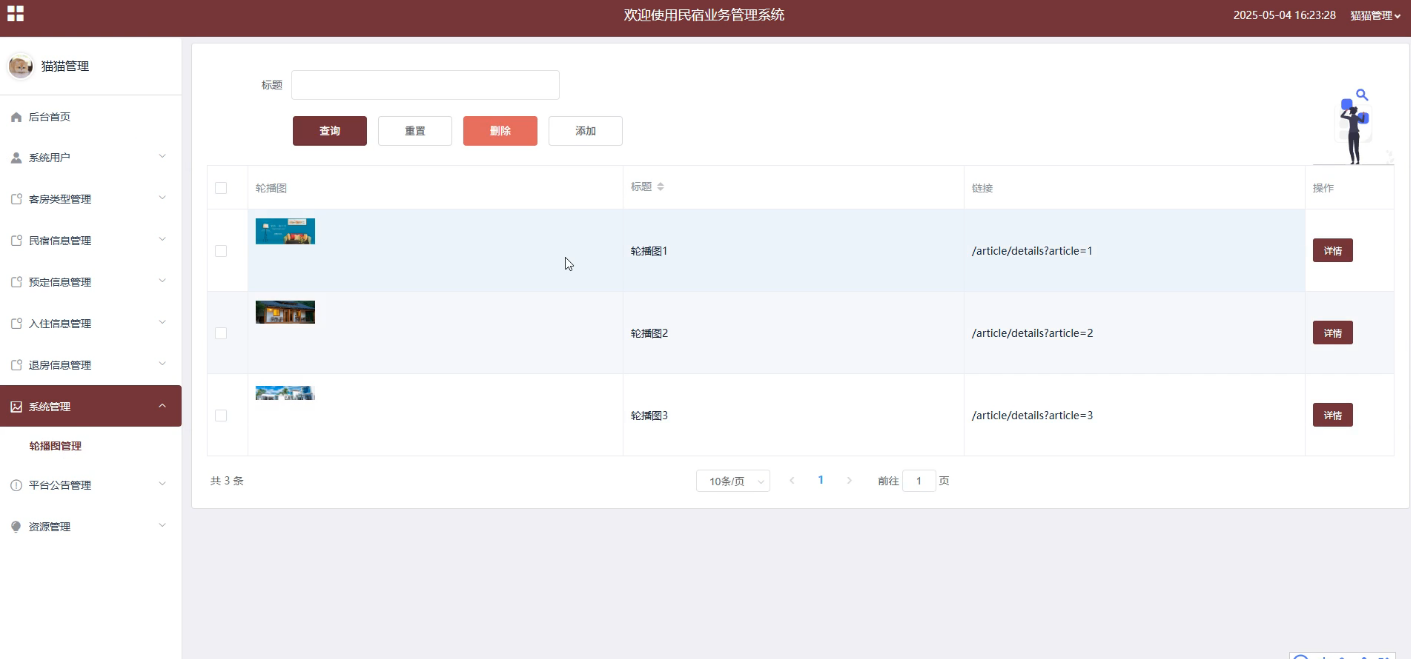This screenshot has height=659, width=1411.
Task: Select the checkbox for row 轮播图3
Action: tap(221, 415)
